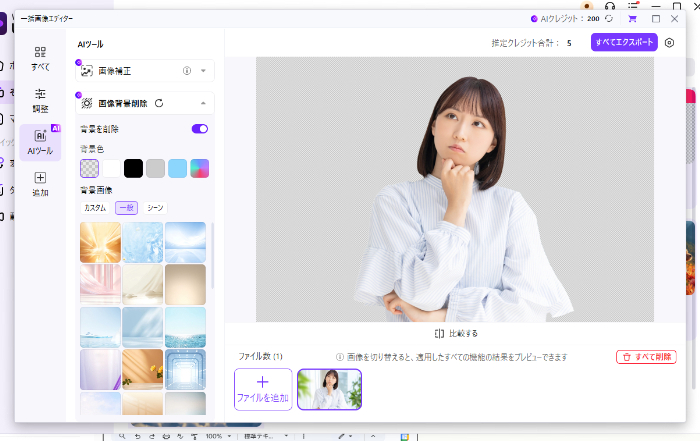
Task: Click the 比較する compare icon
Action: [x=439, y=333]
